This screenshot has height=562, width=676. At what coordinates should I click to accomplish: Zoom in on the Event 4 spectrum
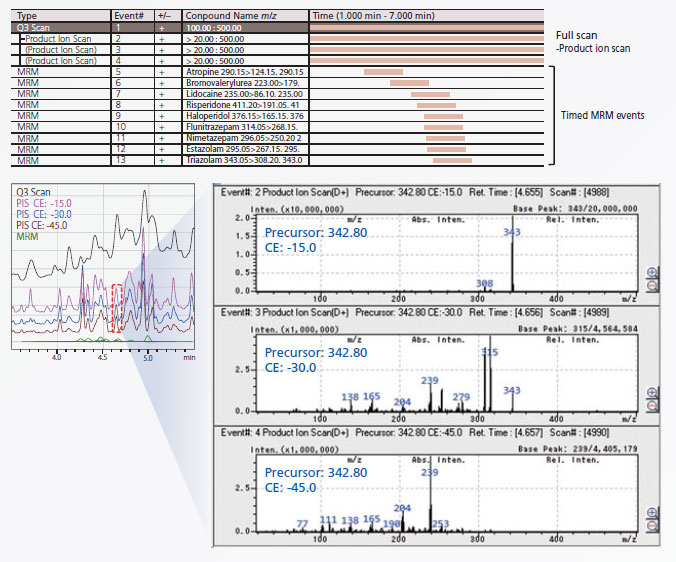pos(653,512)
